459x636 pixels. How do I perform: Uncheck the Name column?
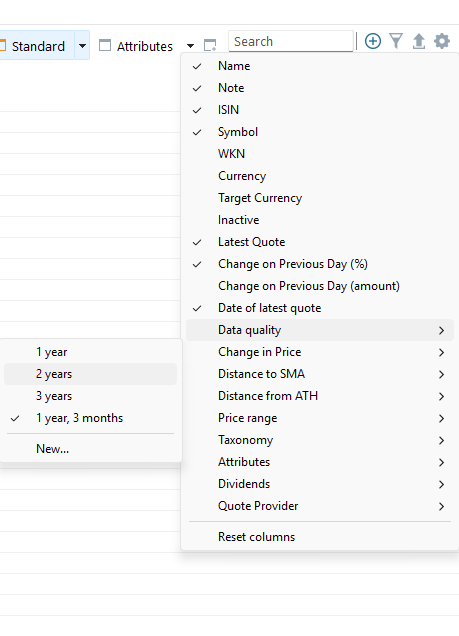pyautogui.click(x=320, y=66)
